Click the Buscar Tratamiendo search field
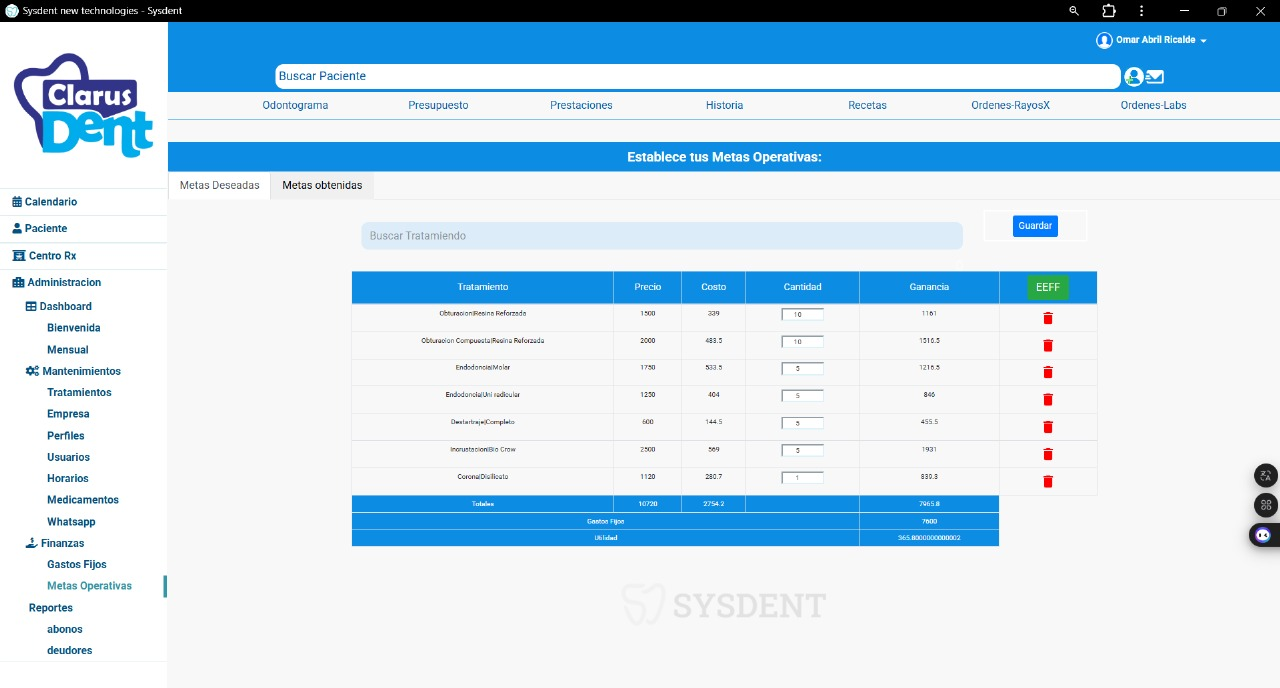The image size is (1280, 688). 661,235
